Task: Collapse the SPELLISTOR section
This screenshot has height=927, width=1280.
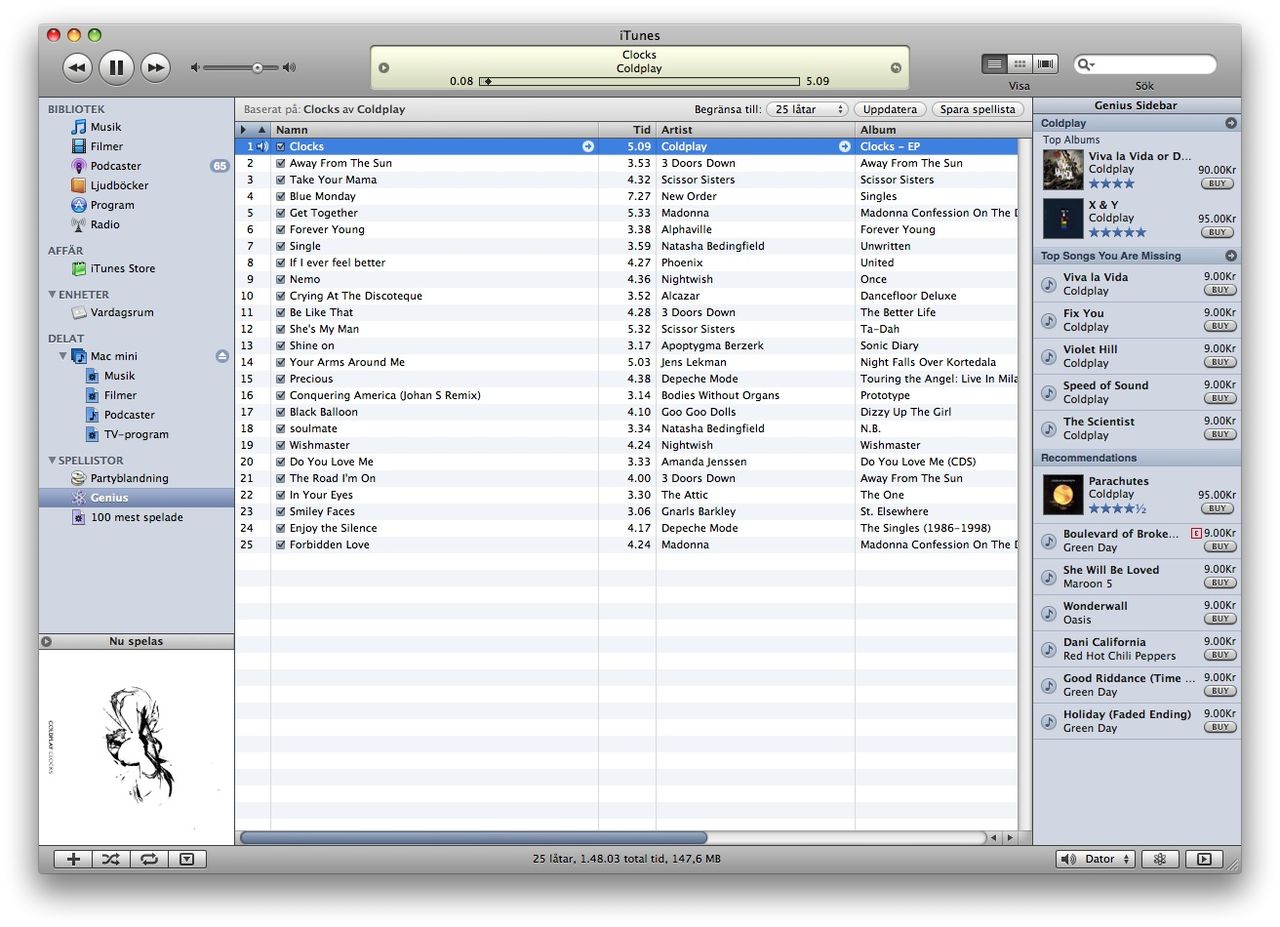Action: click(x=52, y=460)
